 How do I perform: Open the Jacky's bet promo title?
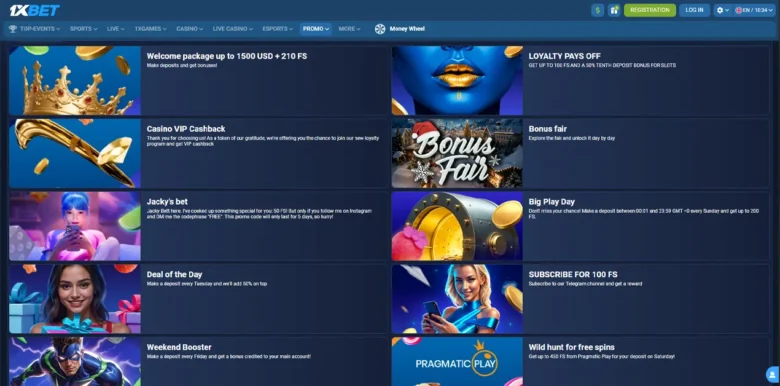tap(167, 201)
